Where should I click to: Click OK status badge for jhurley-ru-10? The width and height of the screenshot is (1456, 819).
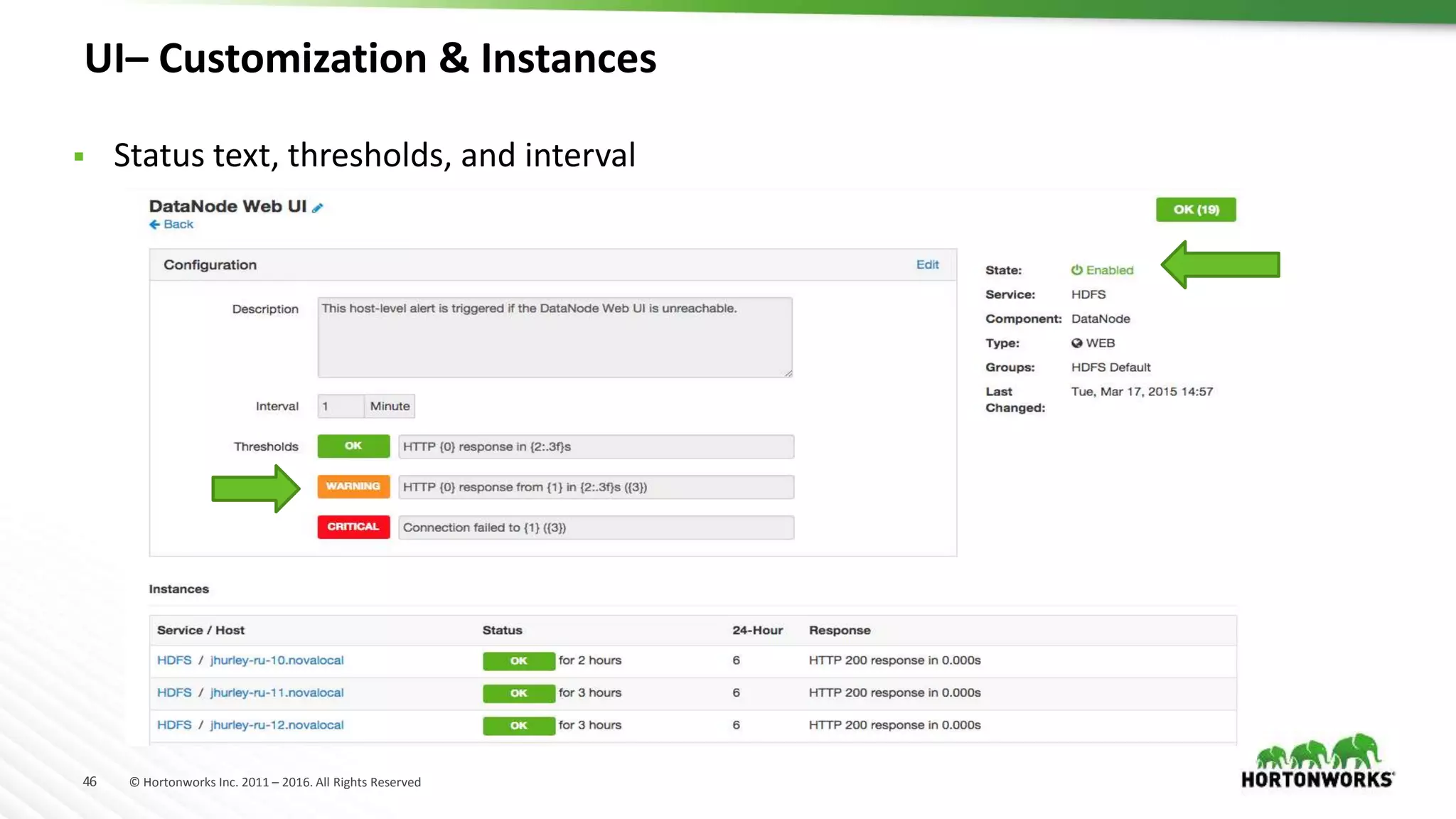pos(519,661)
